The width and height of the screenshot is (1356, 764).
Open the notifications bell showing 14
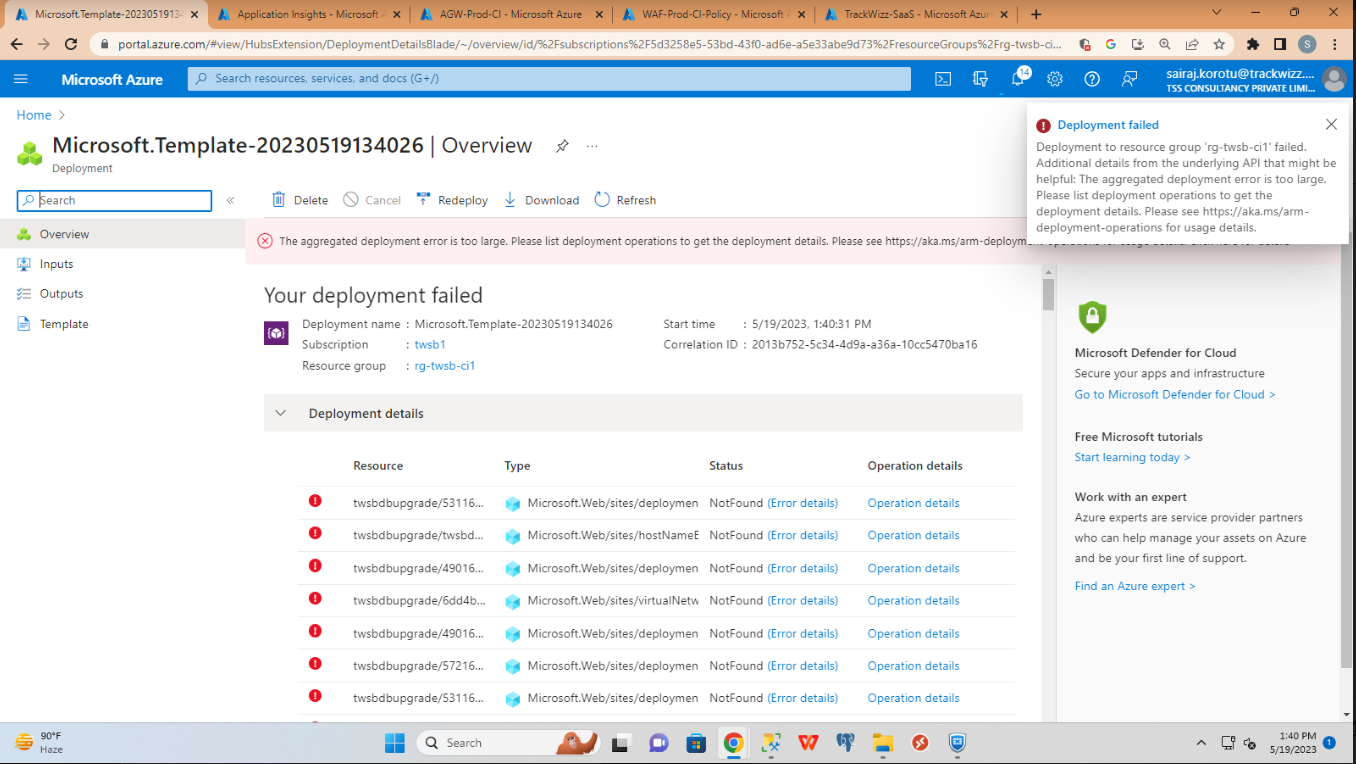pyautogui.click(x=1018, y=78)
